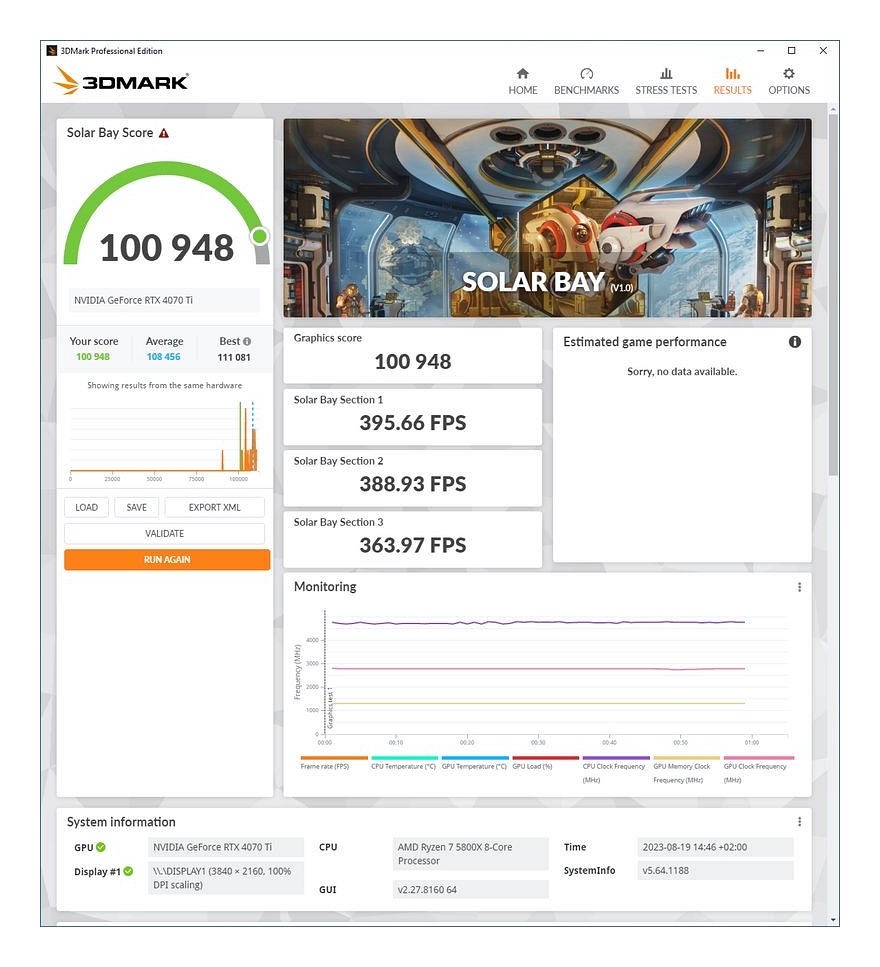This screenshot has height=967, width=880.
Task: Click the info icon beside Best score
Action: [247, 342]
